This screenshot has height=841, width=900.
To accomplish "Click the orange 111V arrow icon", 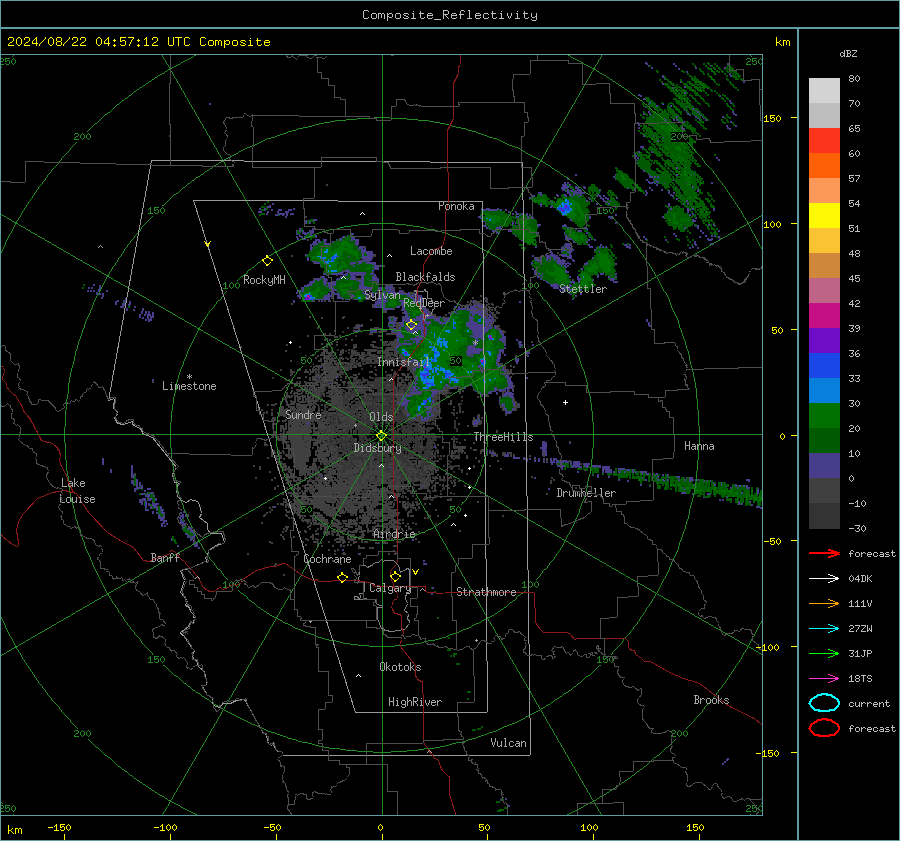I will pos(824,603).
